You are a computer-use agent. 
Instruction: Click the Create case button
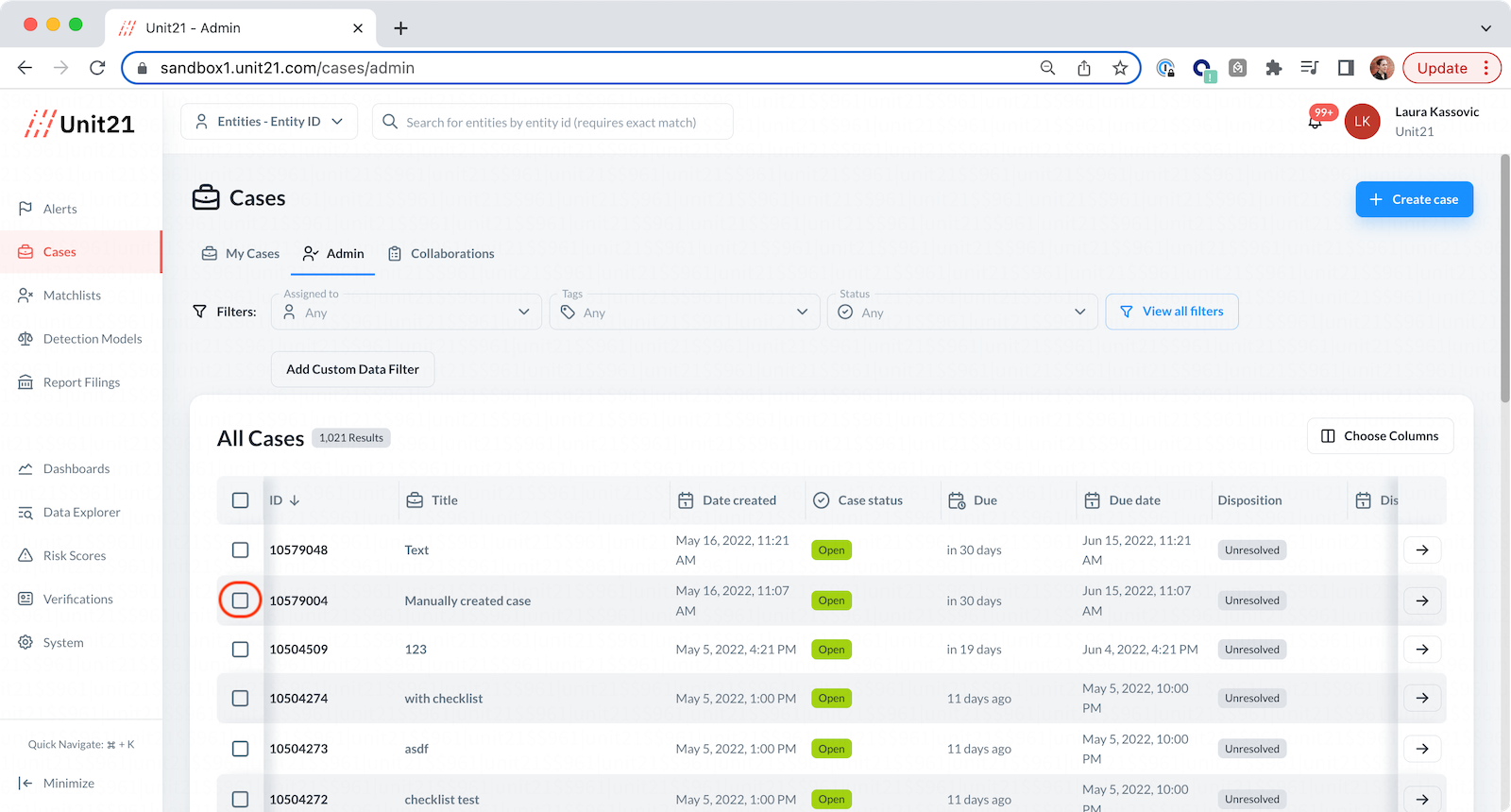click(1414, 199)
